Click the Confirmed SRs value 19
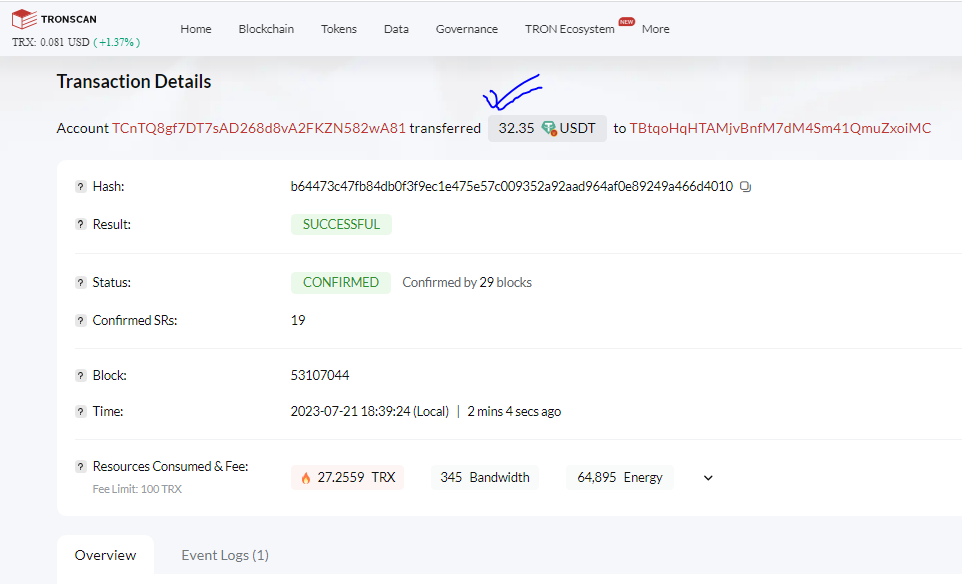Viewport: 962px width, 584px height. point(298,321)
